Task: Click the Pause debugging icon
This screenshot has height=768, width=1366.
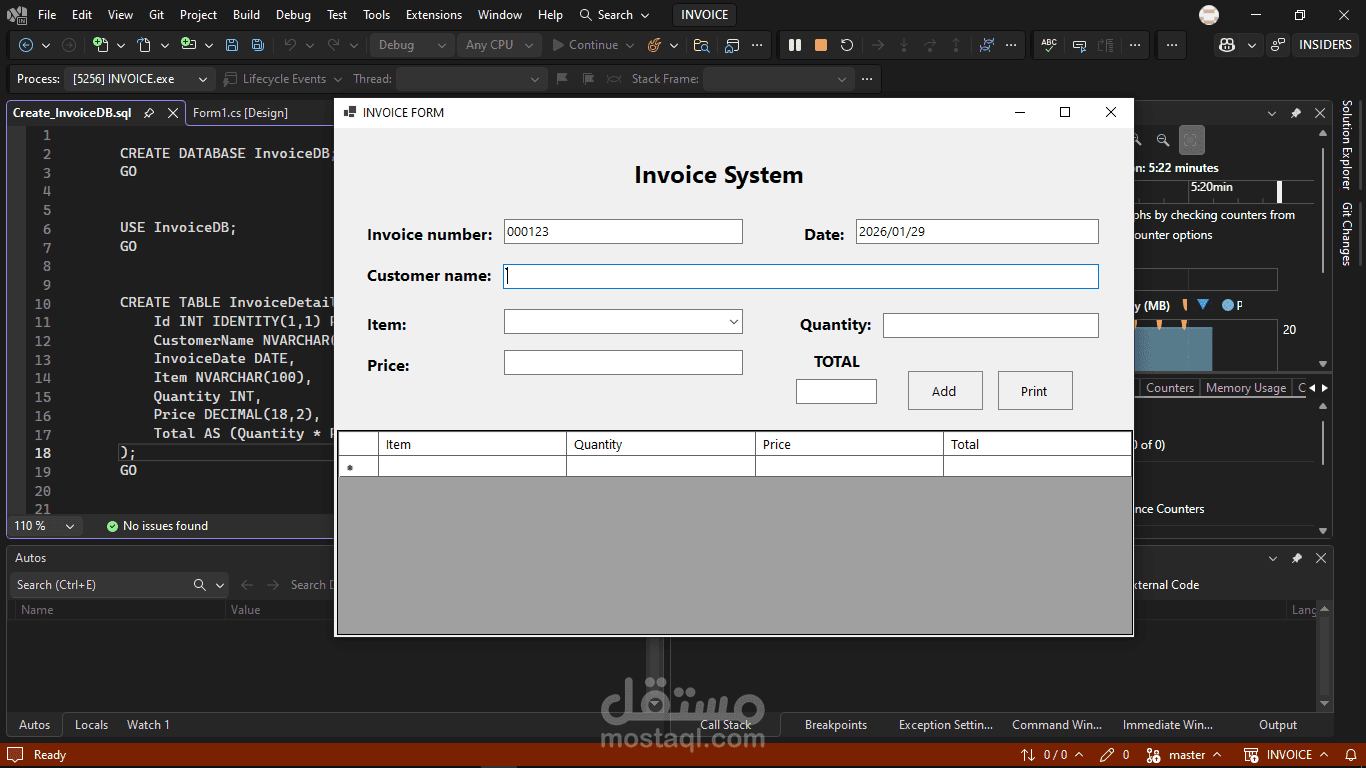Action: [795, 45]
